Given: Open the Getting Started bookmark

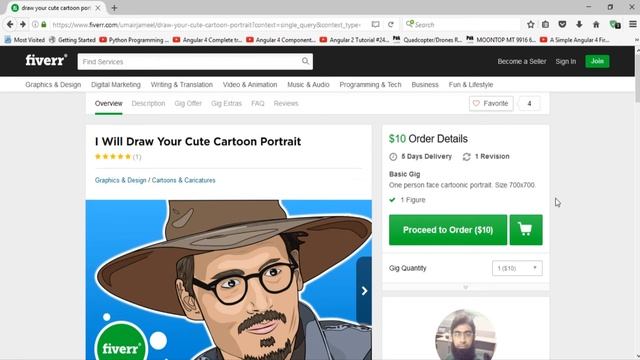Looking at the screenshot, I should click(x=72, y=40).
